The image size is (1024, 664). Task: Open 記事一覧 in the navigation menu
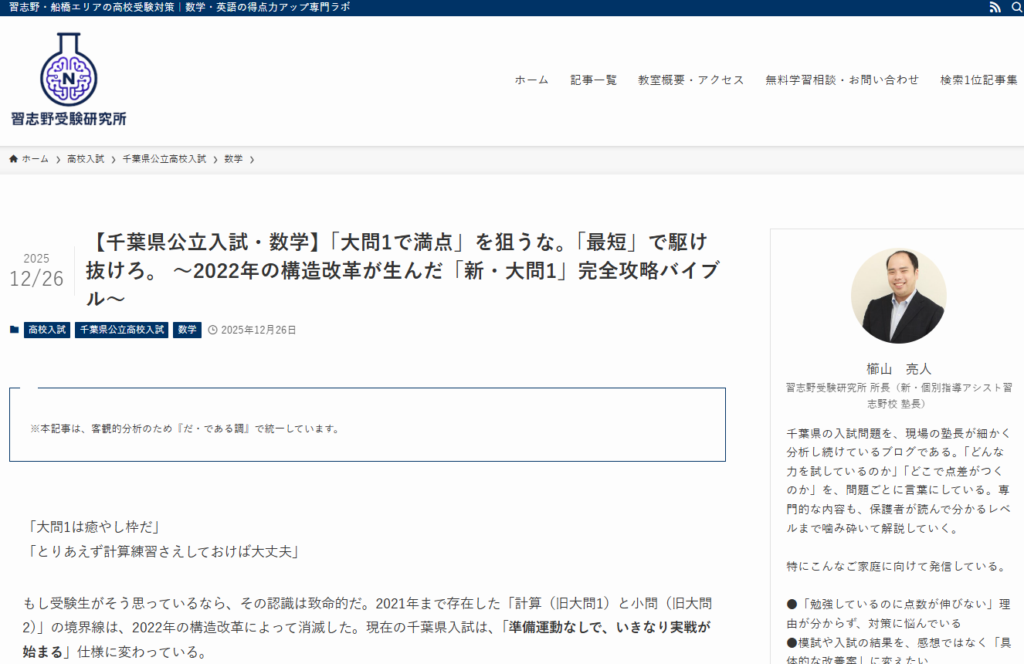coord(593,80)
